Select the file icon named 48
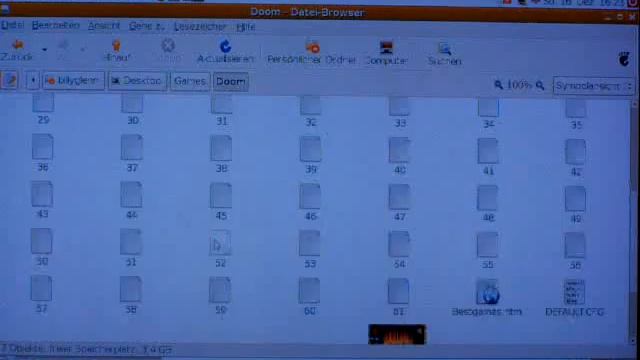Screen dimensions: 640x360 [487, 198]
